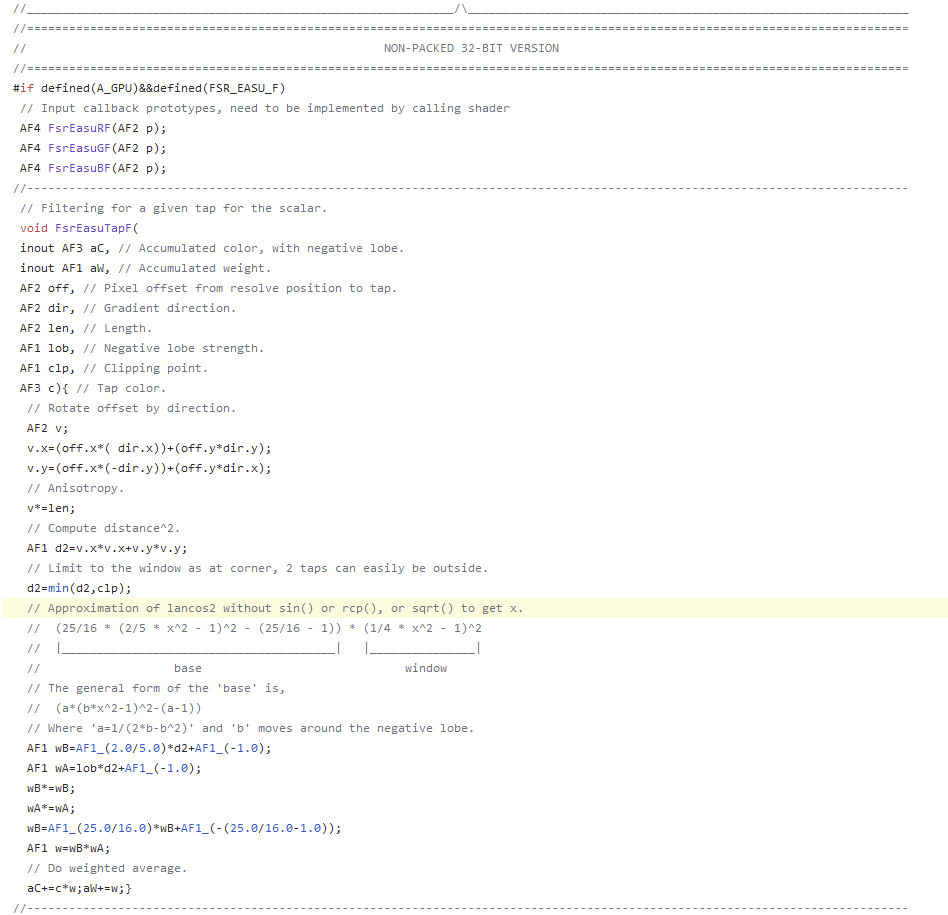Place cursor on inout AF1 aW parameter
This screenshot has width=948, height=915.
(x=64, y=268)
